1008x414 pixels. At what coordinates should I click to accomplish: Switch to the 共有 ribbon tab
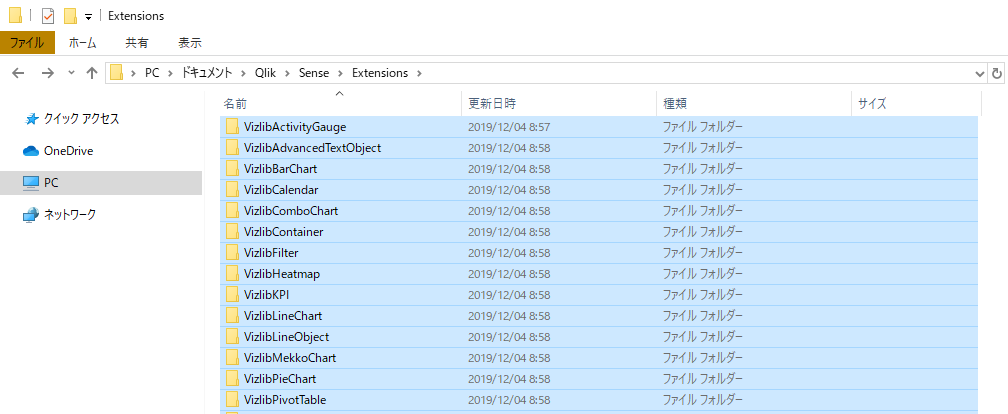tap(136, 43)
